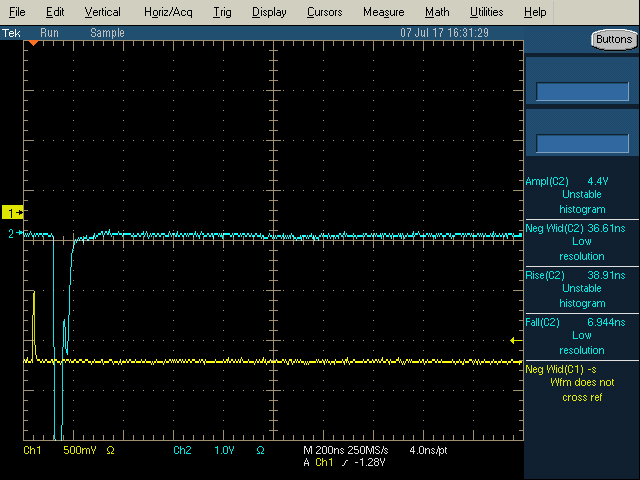Open the Math menu
This screenshot has width=640, height=480.
437,12
